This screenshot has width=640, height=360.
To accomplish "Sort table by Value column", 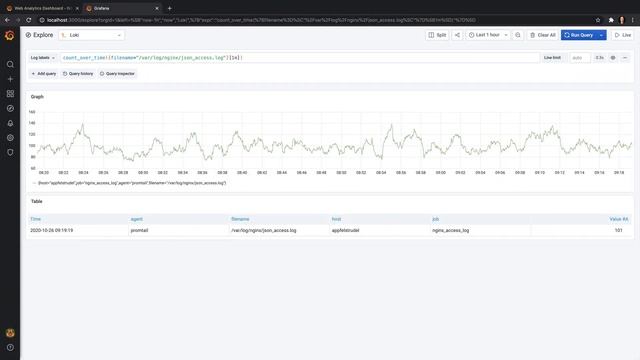I will 618,219.
